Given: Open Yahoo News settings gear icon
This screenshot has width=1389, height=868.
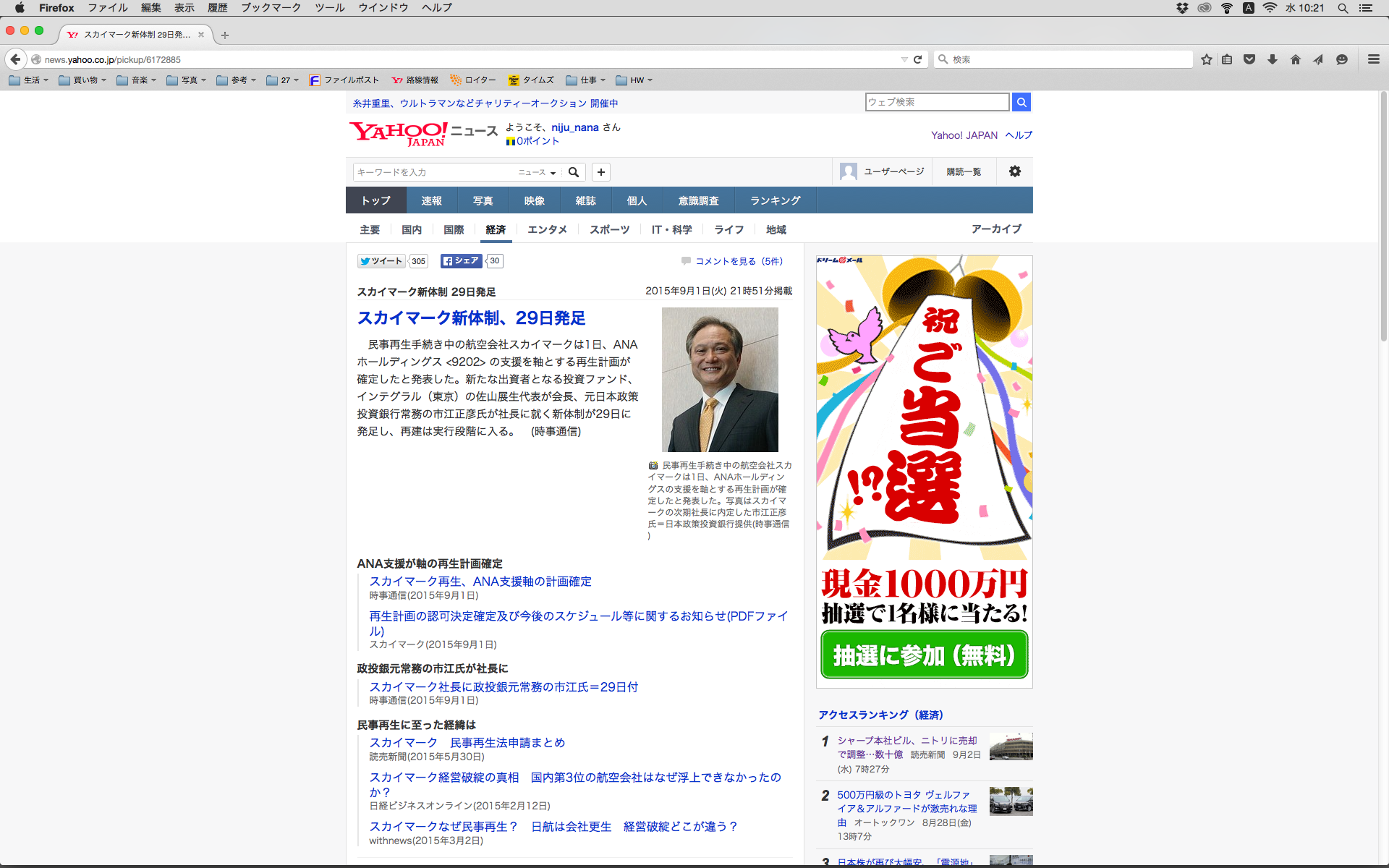Looking at the screenshot, I should click(x=1014, y=171).
